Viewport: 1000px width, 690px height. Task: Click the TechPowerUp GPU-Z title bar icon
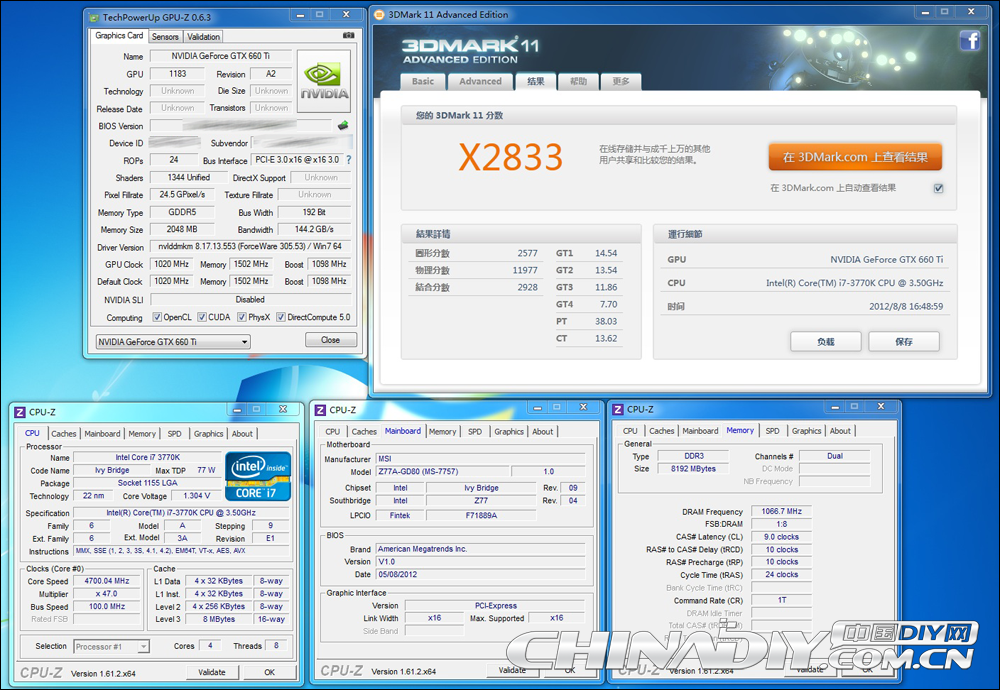(94, 17)
